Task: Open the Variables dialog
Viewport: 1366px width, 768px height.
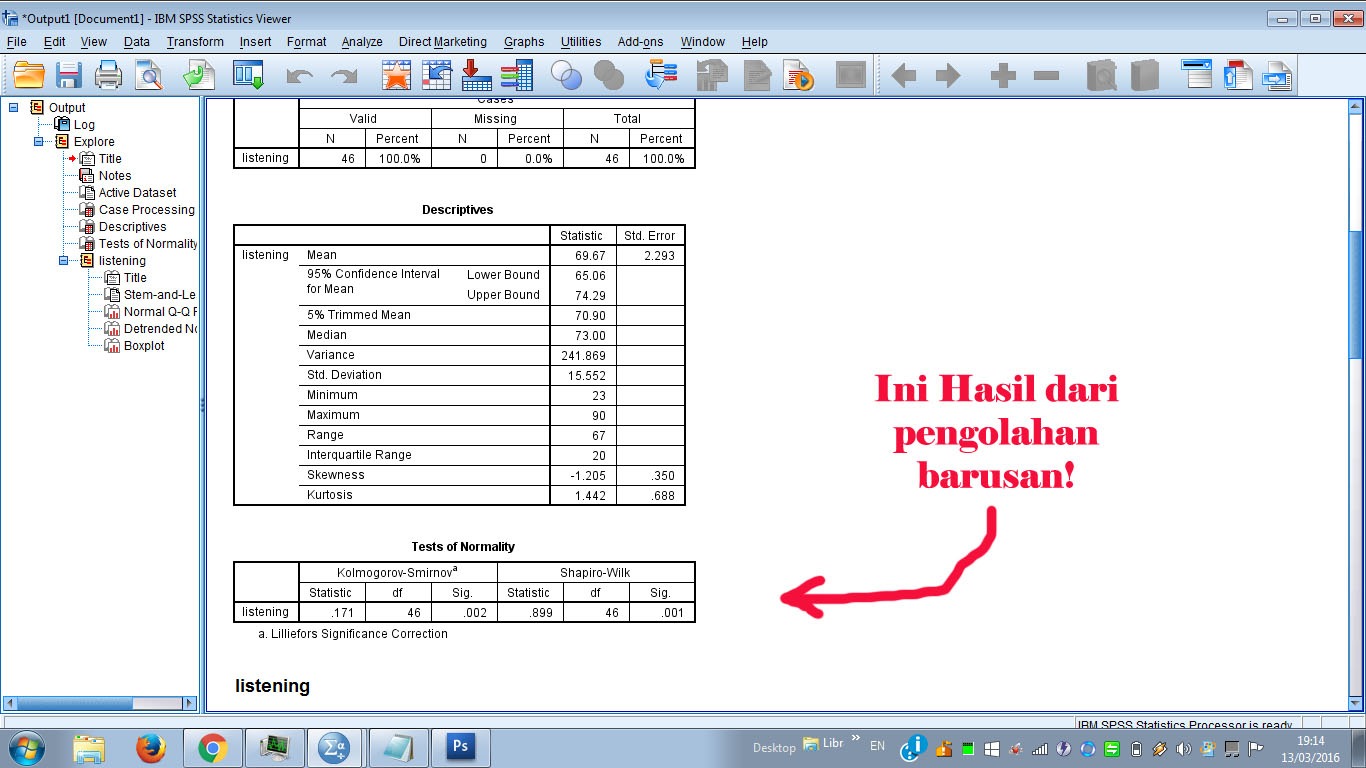Action: 516,74
